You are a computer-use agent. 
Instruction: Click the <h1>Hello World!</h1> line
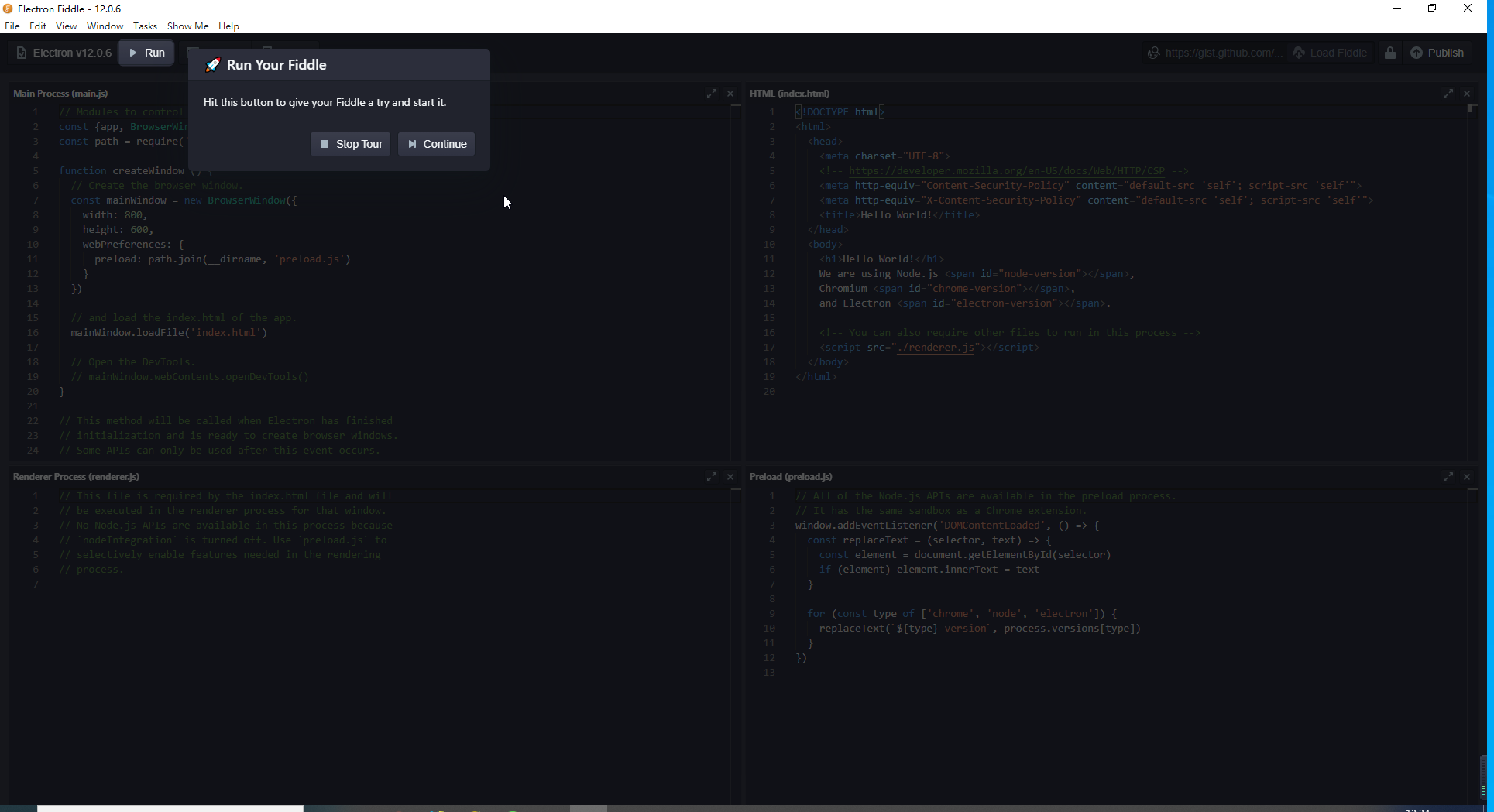point(881,259)
